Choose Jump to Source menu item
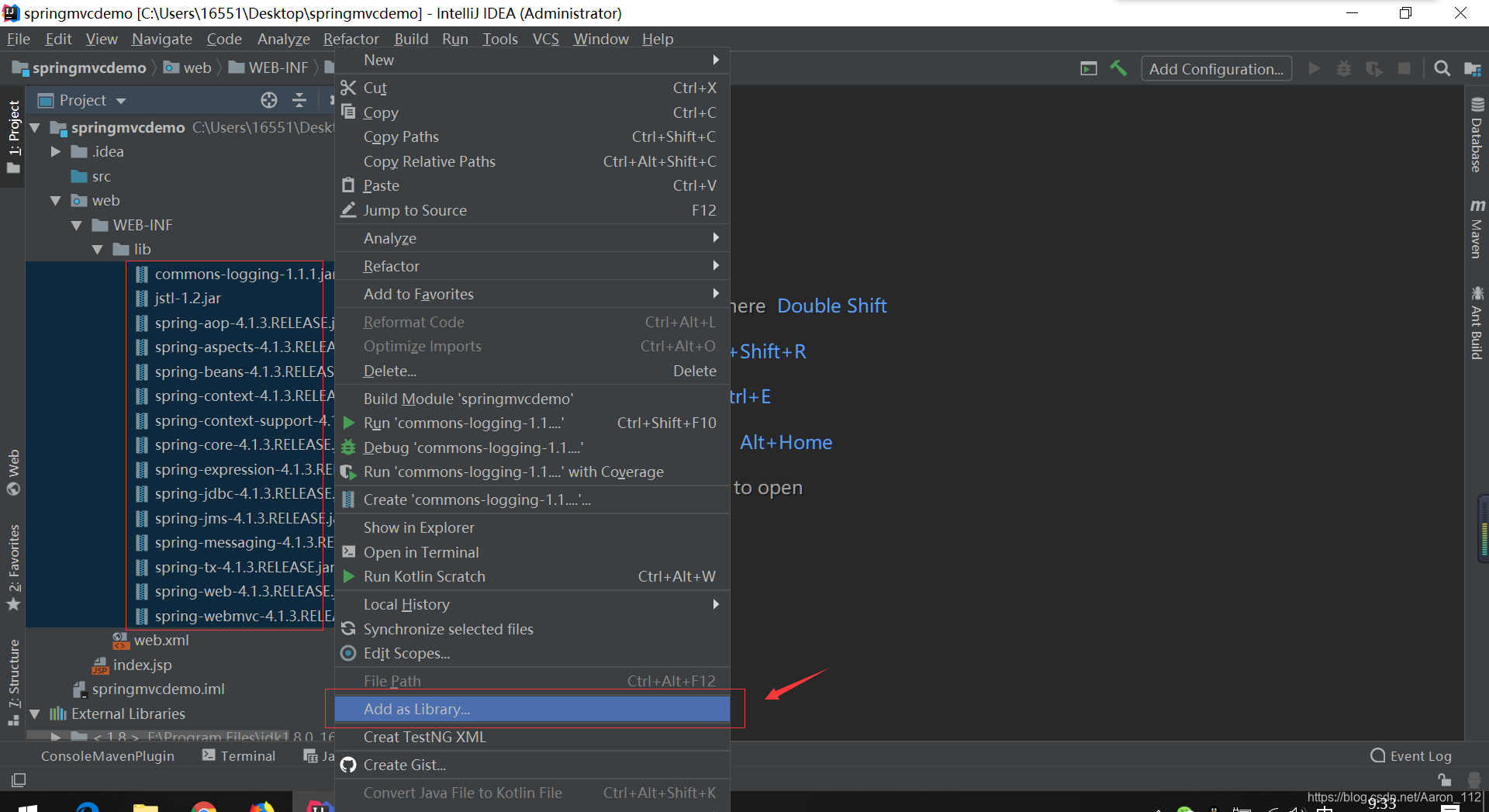Image resolution: width=1489 pixels, height=812 pixels. (x=532, y=210)
